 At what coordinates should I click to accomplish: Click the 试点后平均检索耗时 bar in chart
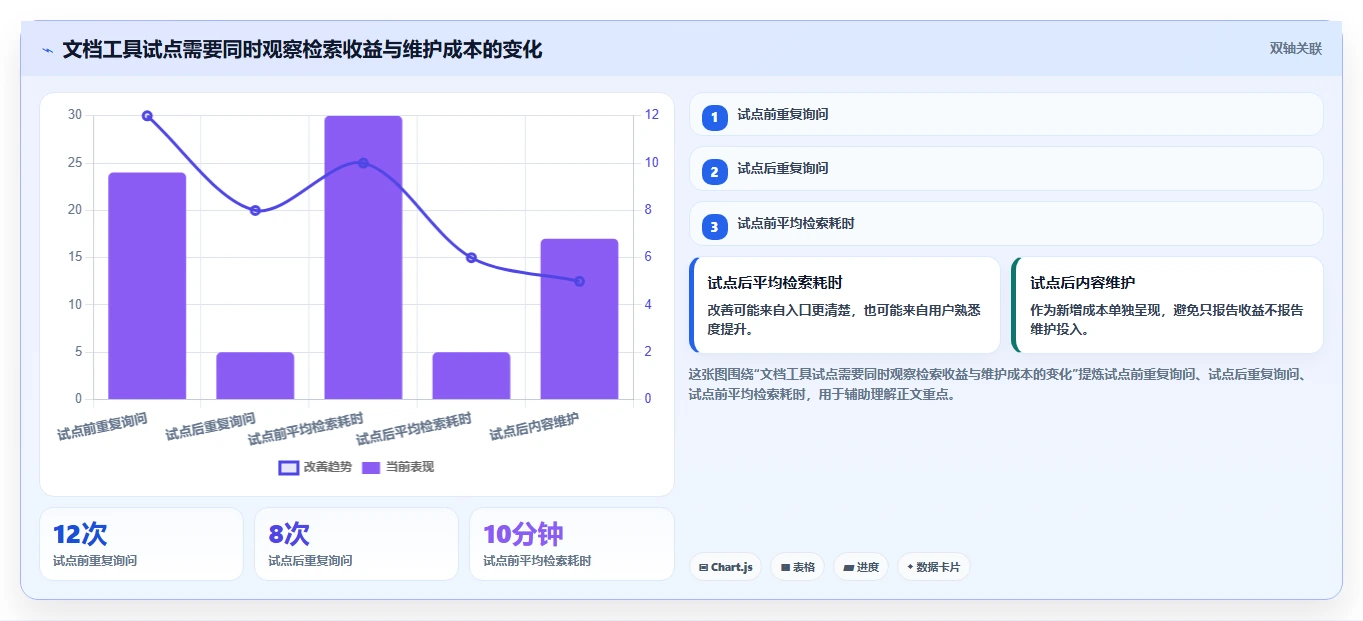471,376
